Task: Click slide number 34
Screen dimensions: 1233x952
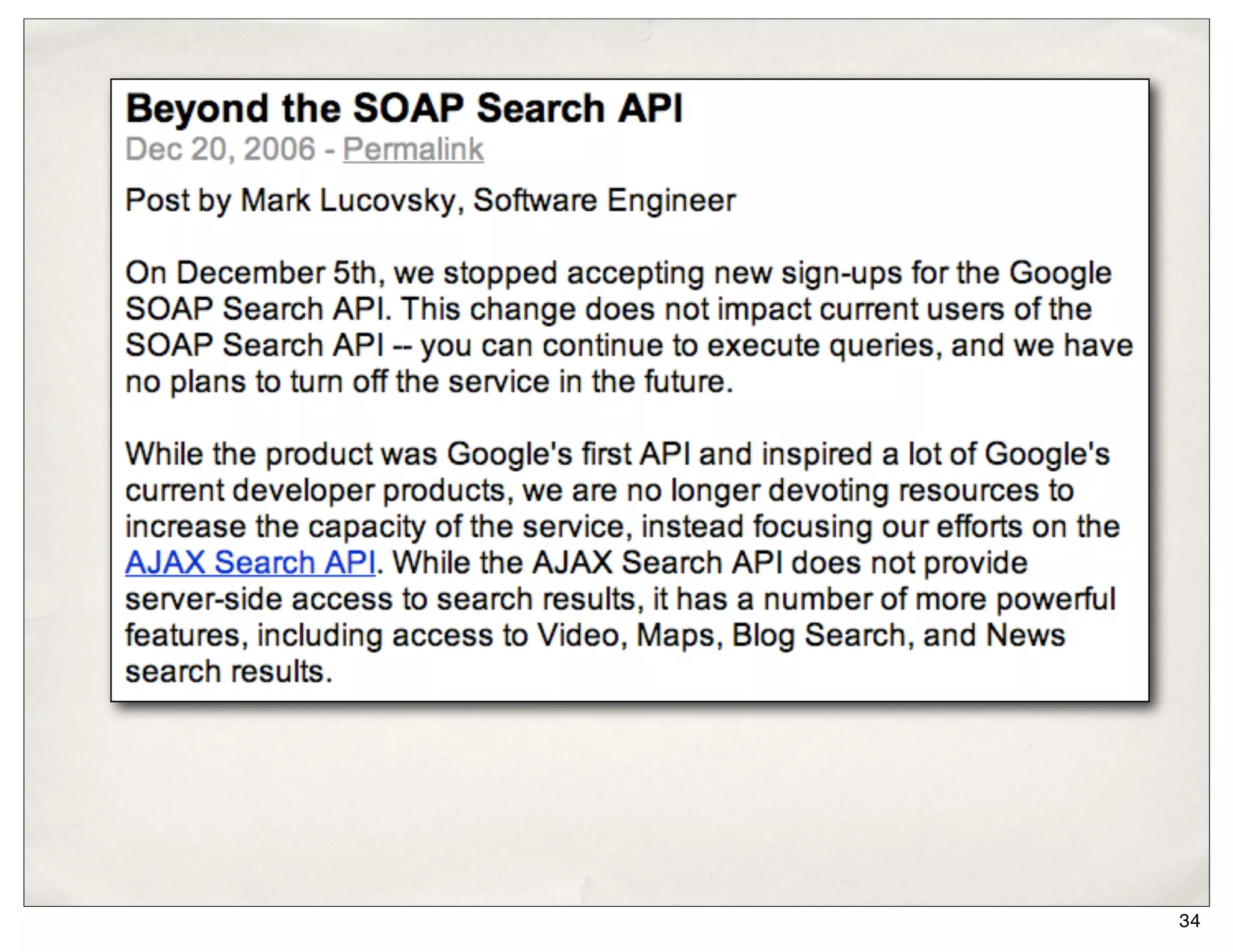Action: point(1189,921)
